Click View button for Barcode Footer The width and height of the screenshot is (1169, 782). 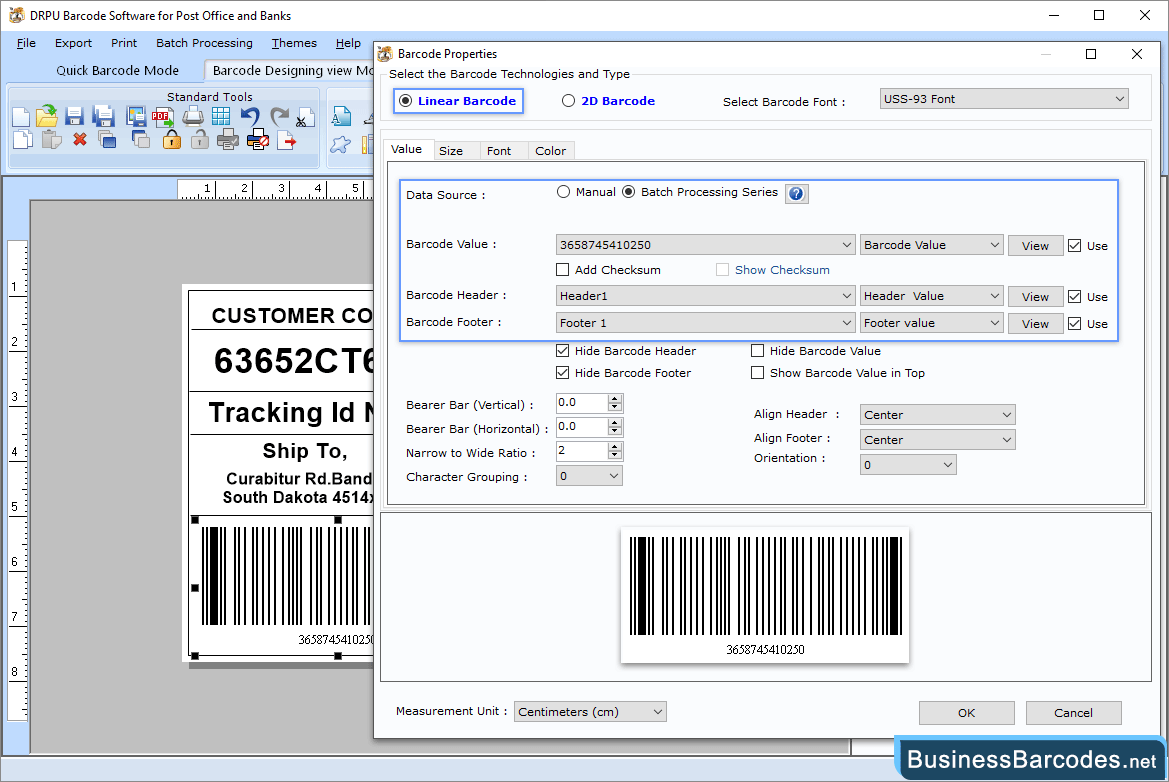(x=1036, y=324)
